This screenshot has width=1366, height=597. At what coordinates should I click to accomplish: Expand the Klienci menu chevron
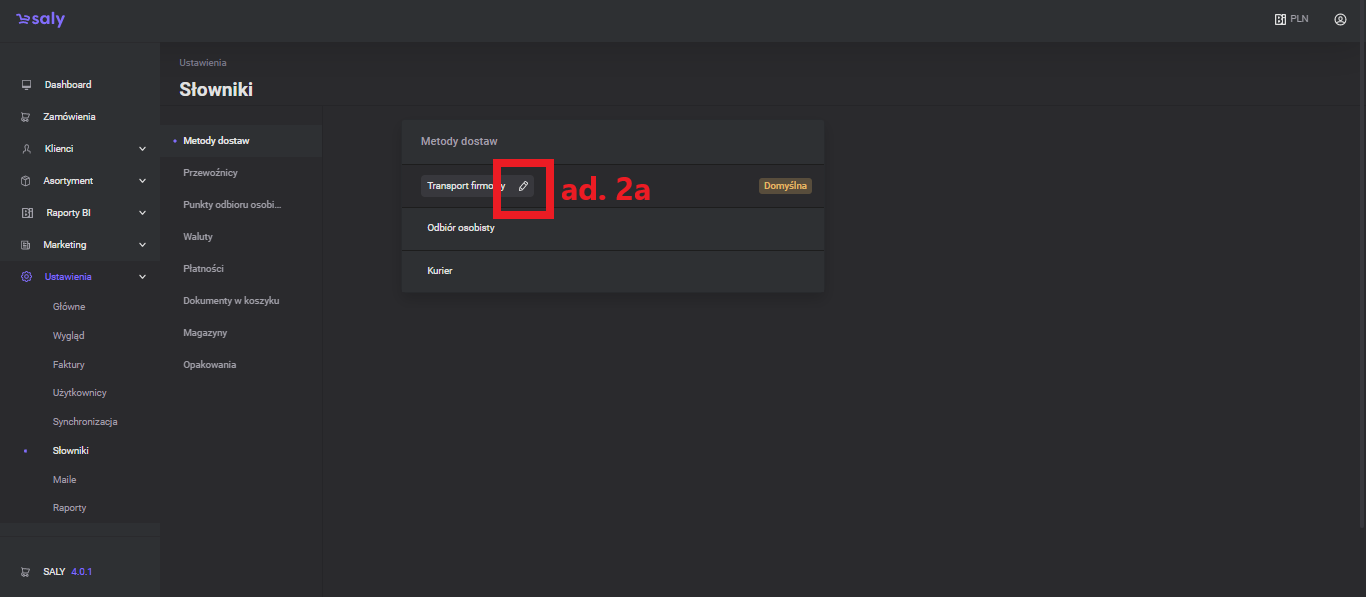tap(142, 149)
